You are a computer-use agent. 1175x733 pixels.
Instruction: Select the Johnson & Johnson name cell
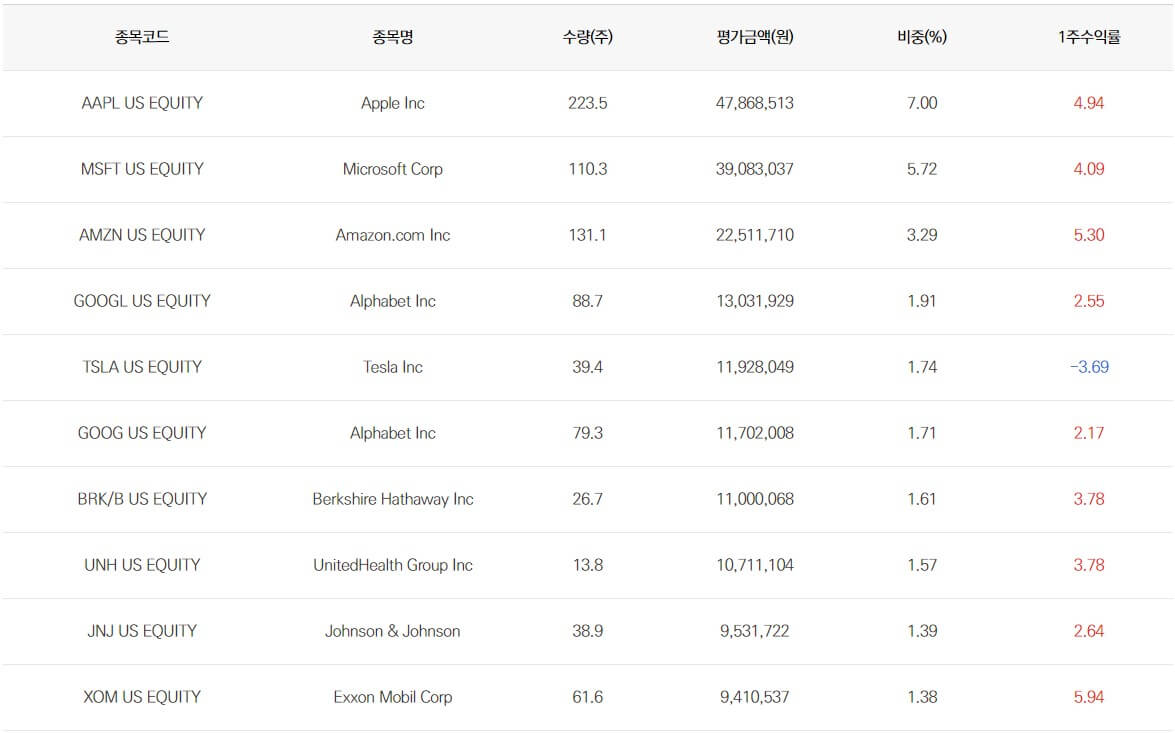click(393, 630)
